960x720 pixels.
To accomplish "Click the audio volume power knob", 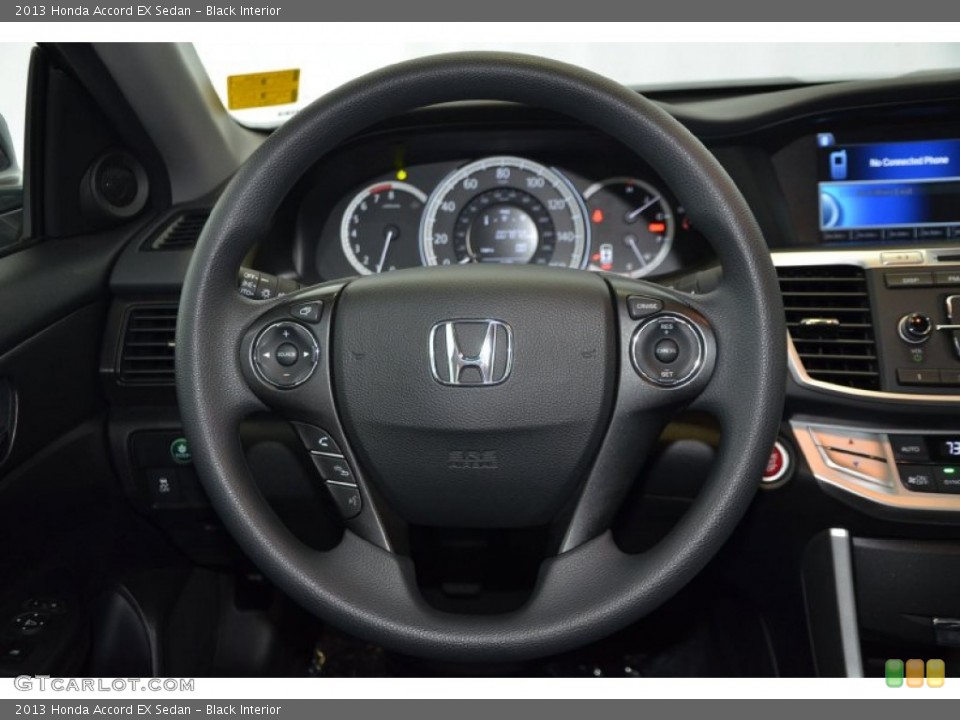I will click(x=915, y=328).
